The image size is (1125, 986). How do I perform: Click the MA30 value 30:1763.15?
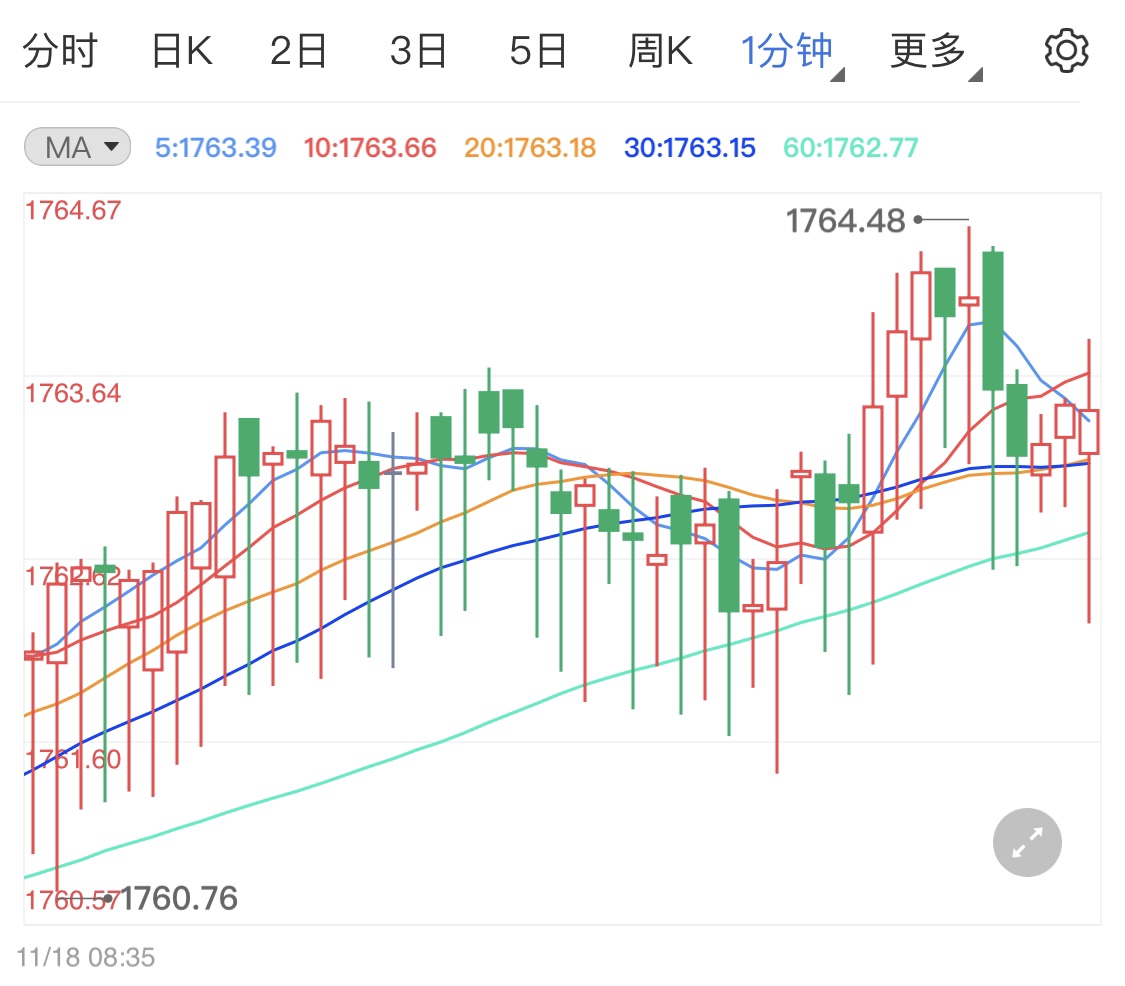coord(689,148)
